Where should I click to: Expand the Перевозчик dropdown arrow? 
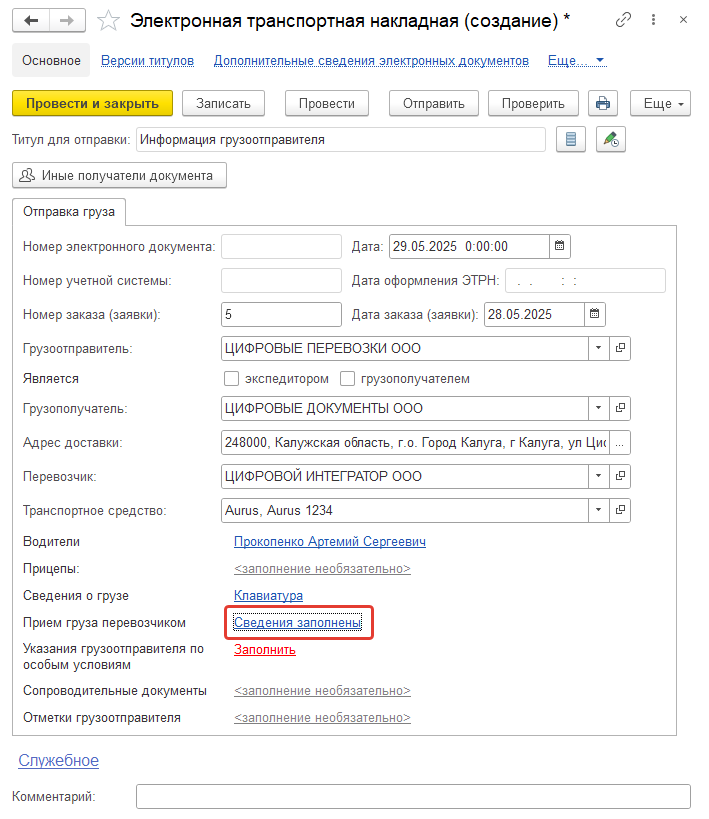click(x=599, y=476)
